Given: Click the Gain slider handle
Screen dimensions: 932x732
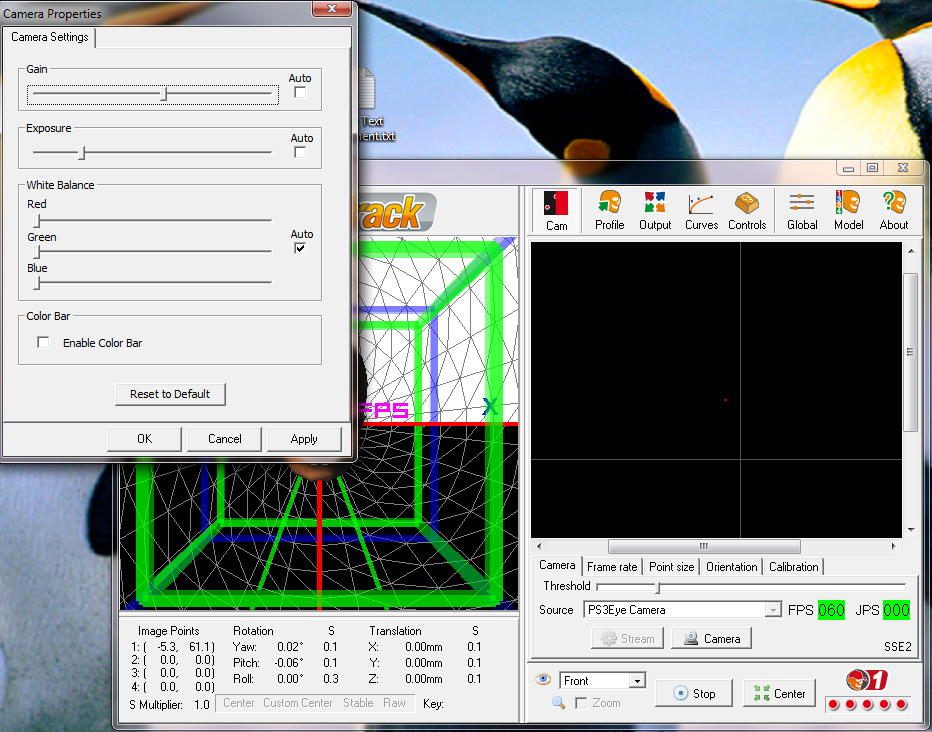Looking at the screenshot, I should click(165, 93).
